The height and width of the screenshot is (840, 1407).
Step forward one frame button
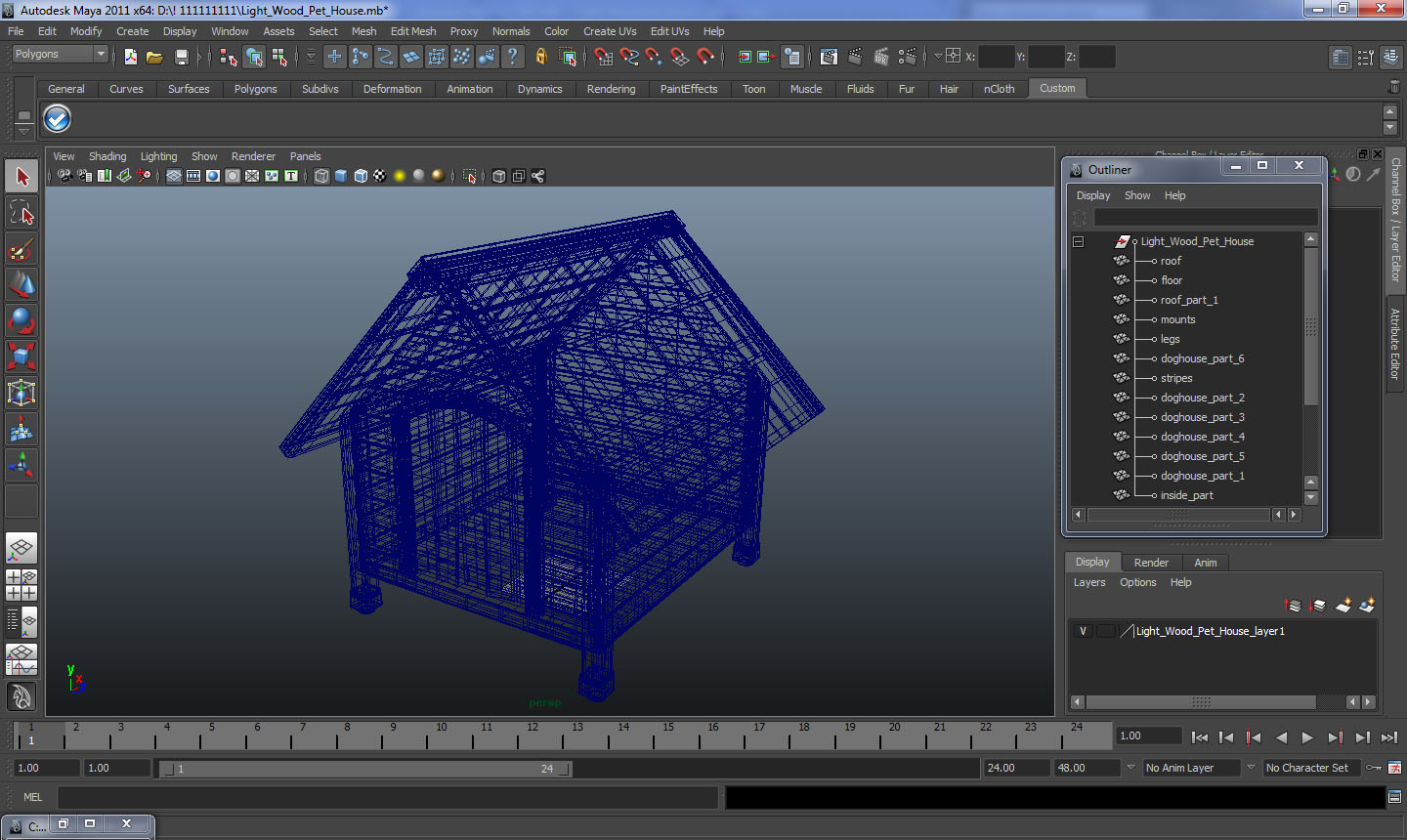[1362, 738]
